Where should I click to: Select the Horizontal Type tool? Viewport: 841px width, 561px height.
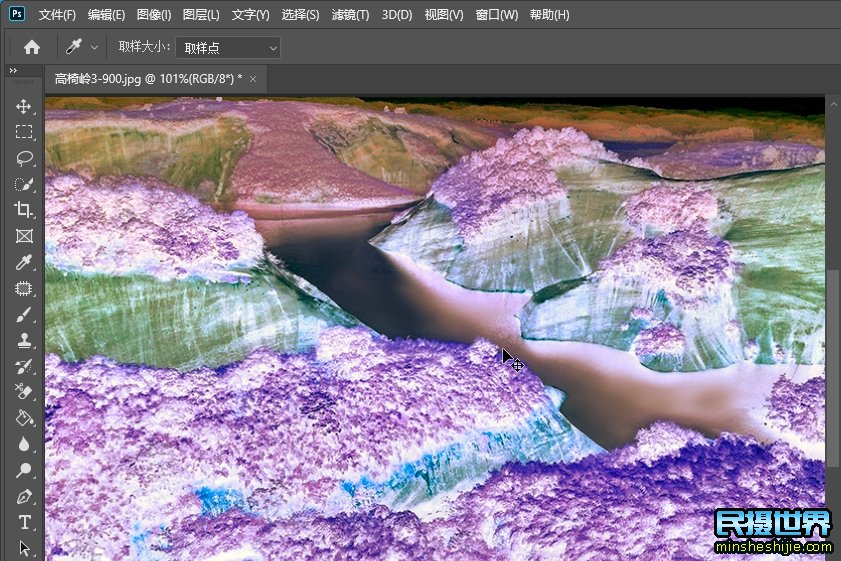(24, 522)
